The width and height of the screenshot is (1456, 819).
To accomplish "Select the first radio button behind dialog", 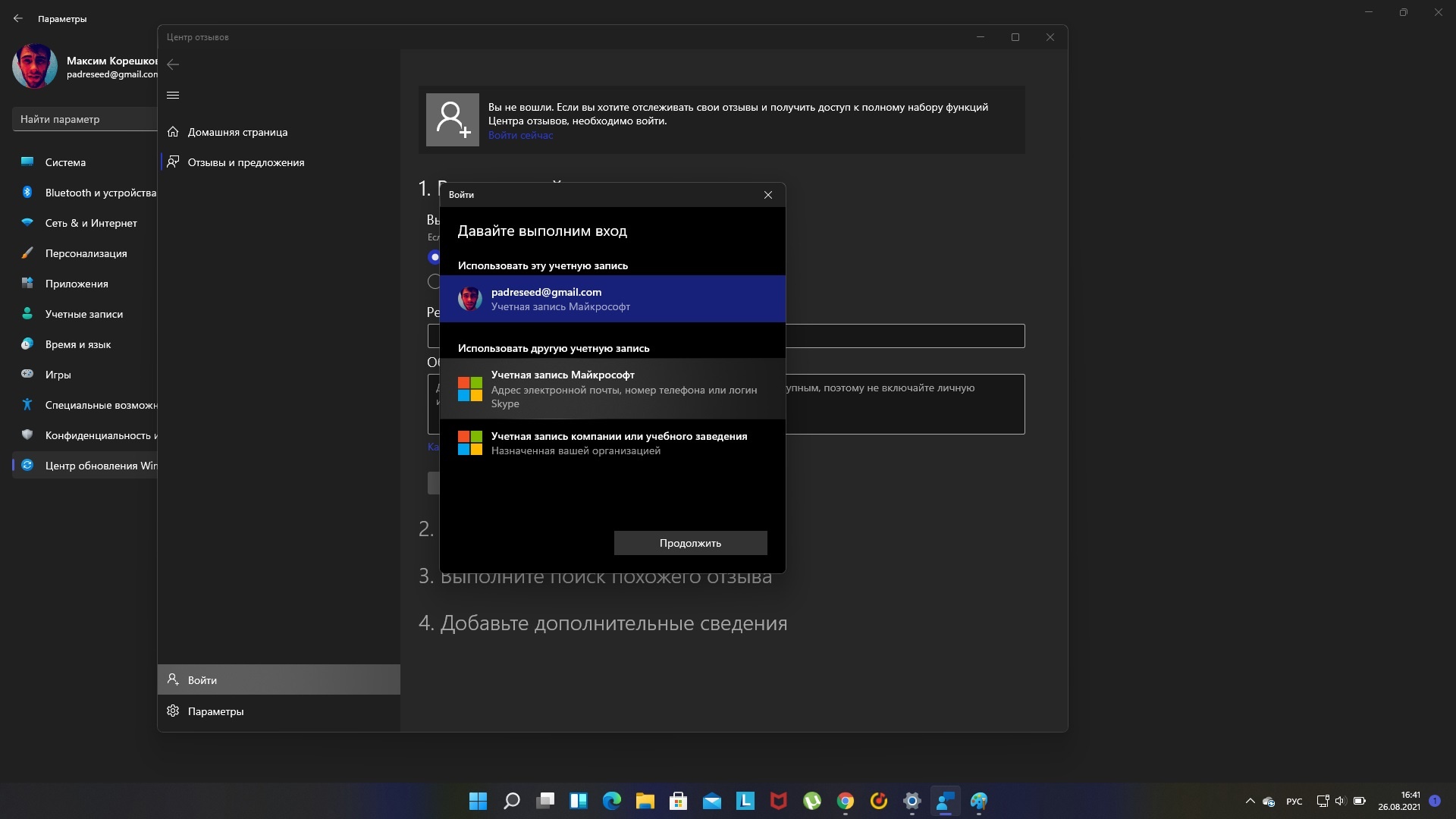I will pos(434,257).
